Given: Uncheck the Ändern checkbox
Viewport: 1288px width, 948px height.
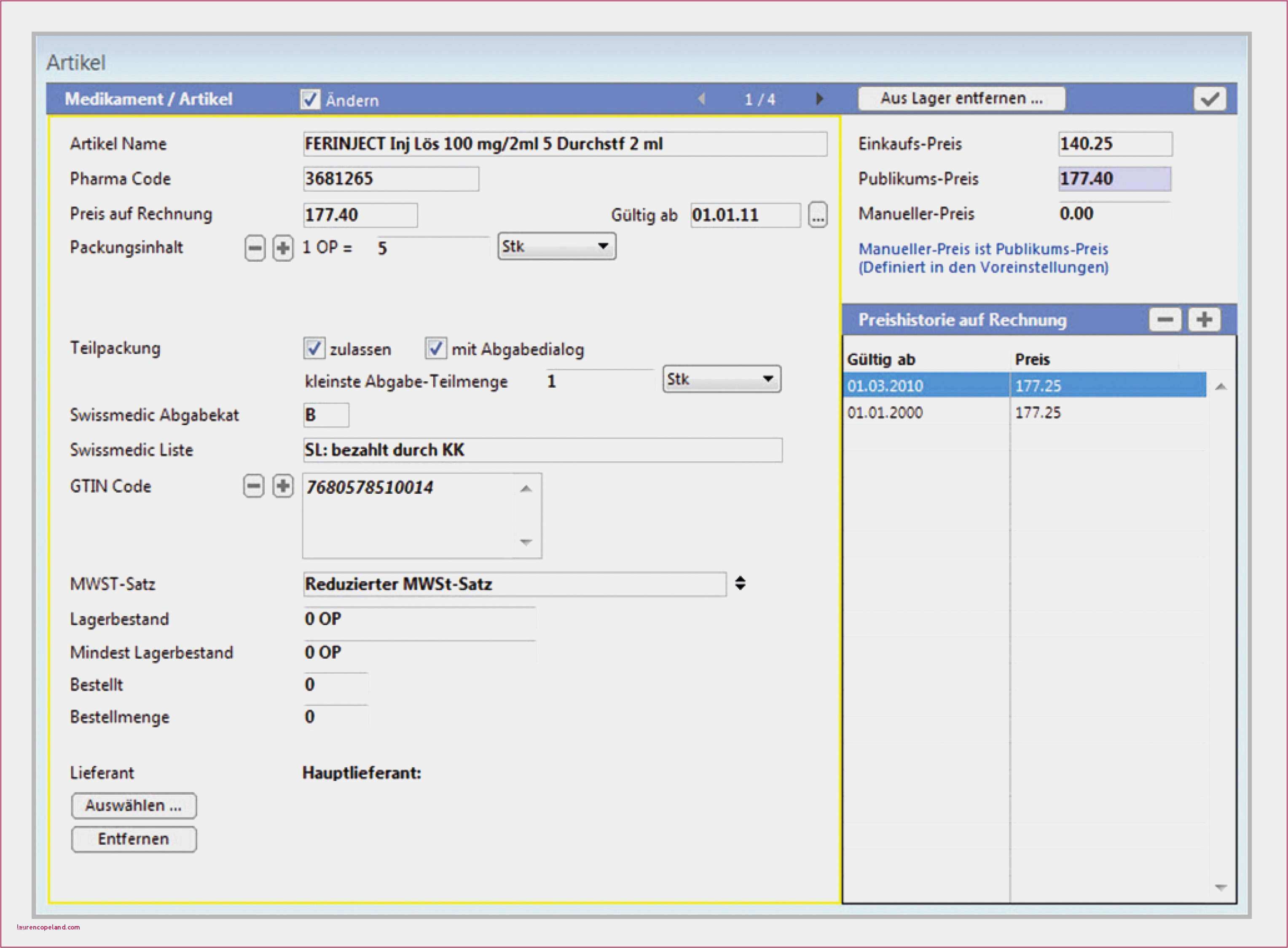Looking at the screenshot, I should pyautogui.click(x=311, y=99).
